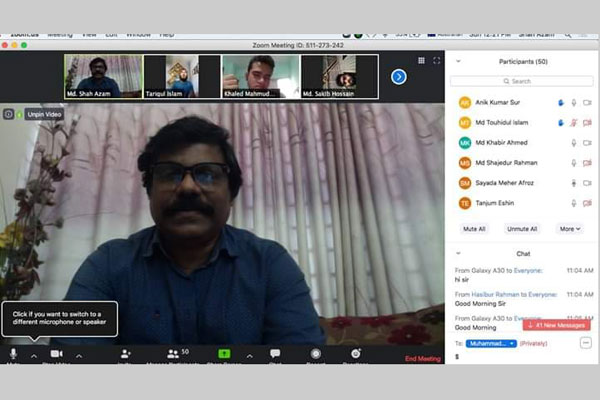Collapse the Chat panel chevron
The image size is (600, 400).
coord(458,253)
